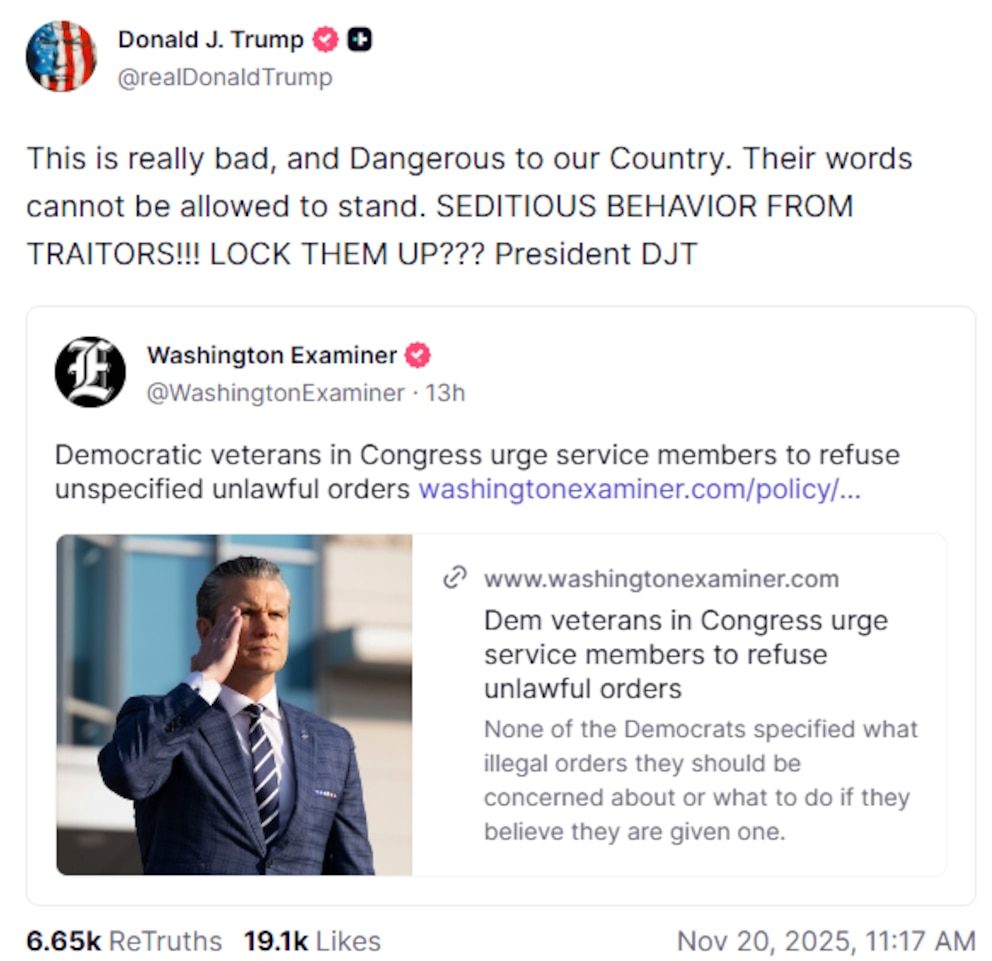Open Washington Examiner's round logo avatar
This screenshot has width=992, height=961.
[x=90, y=372]
